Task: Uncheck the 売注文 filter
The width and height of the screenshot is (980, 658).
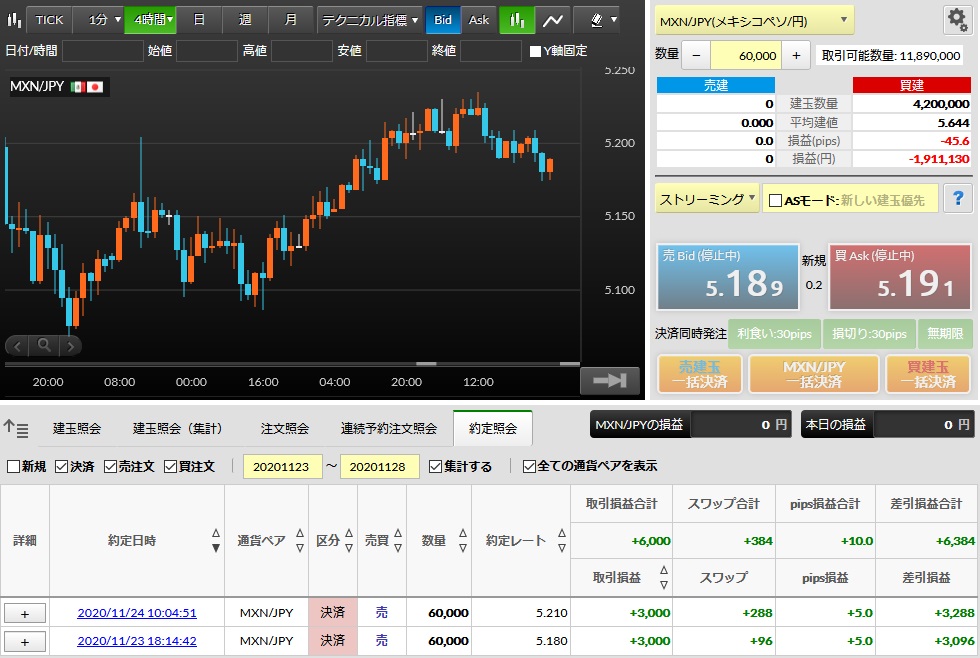Action: coord(110,466)
